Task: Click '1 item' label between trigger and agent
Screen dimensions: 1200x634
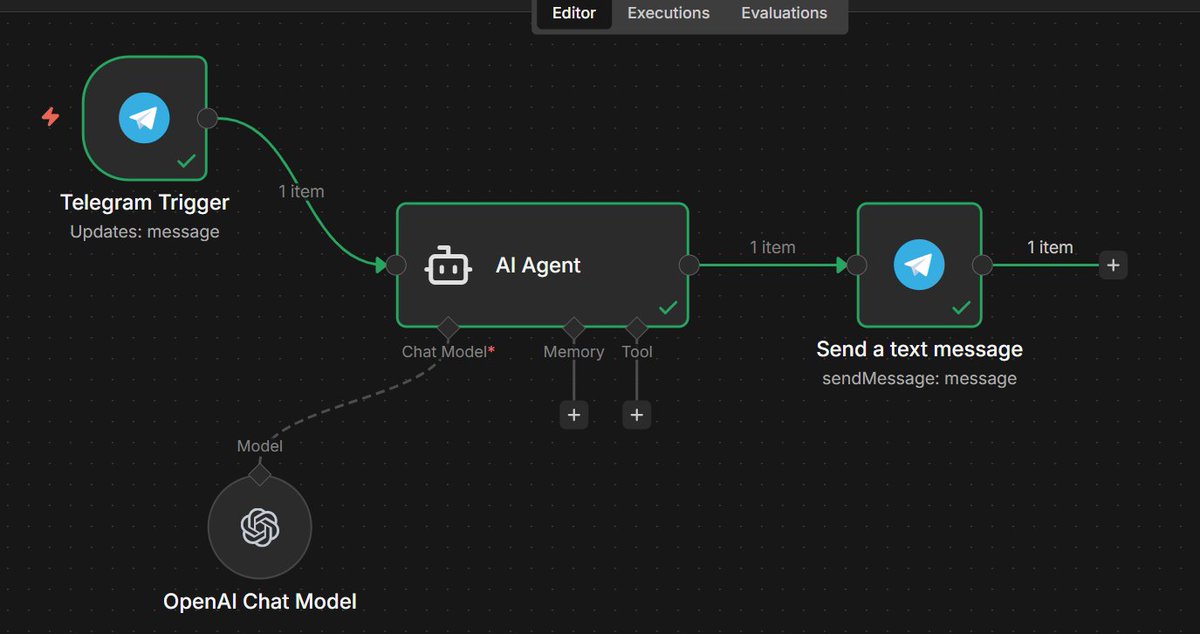Action: click(x=301, y=191)
